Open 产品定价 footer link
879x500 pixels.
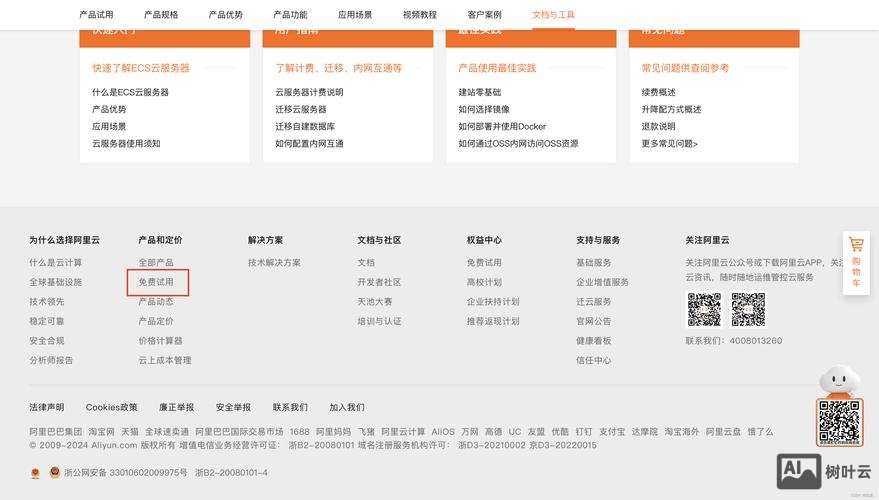[156, 321]
